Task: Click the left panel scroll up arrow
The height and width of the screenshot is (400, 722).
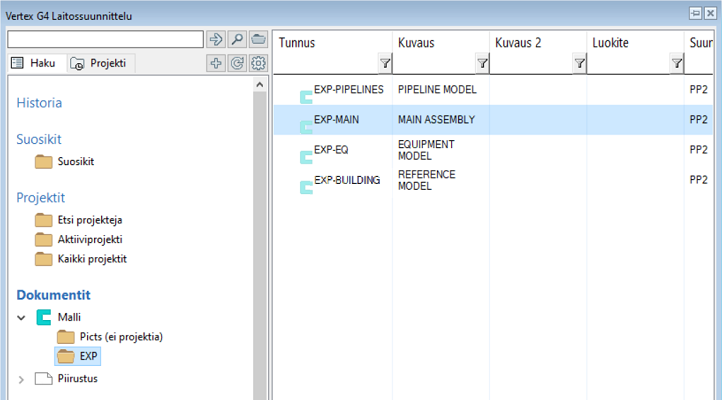Action: (x=261, y=86)
